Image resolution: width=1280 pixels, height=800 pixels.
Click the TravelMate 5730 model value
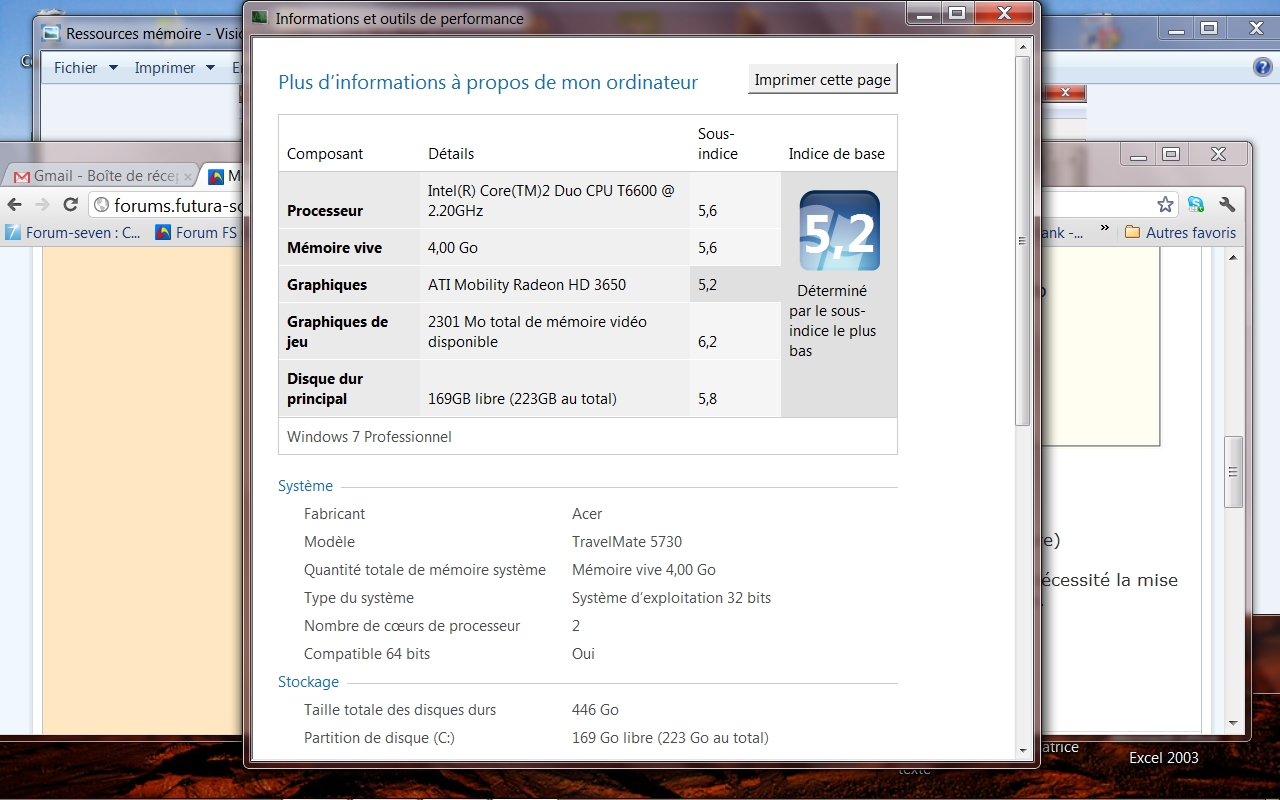[627, 542]
